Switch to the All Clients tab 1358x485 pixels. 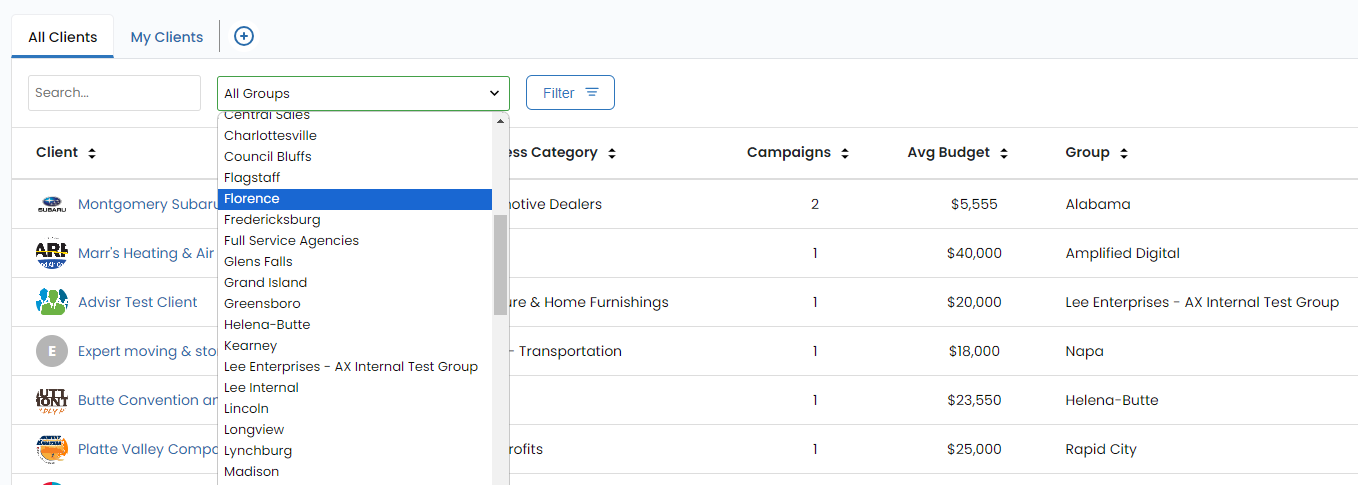(63, 37)
